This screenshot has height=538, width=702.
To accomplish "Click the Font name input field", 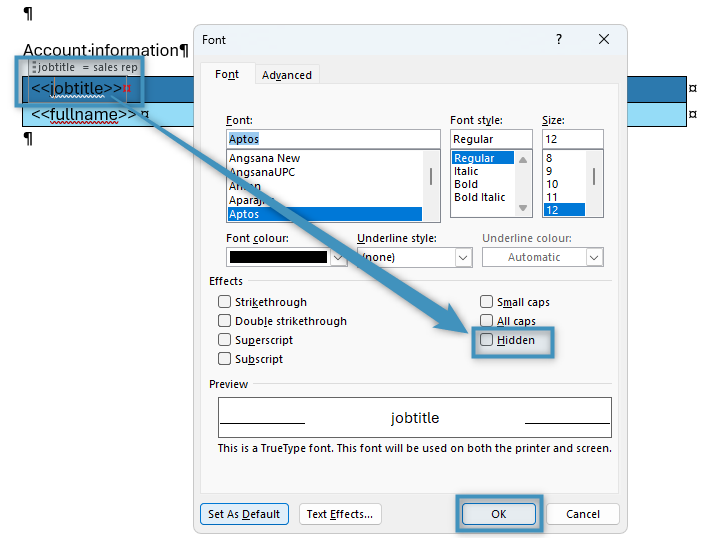I will pyautogui.click(x=333, y=139).
